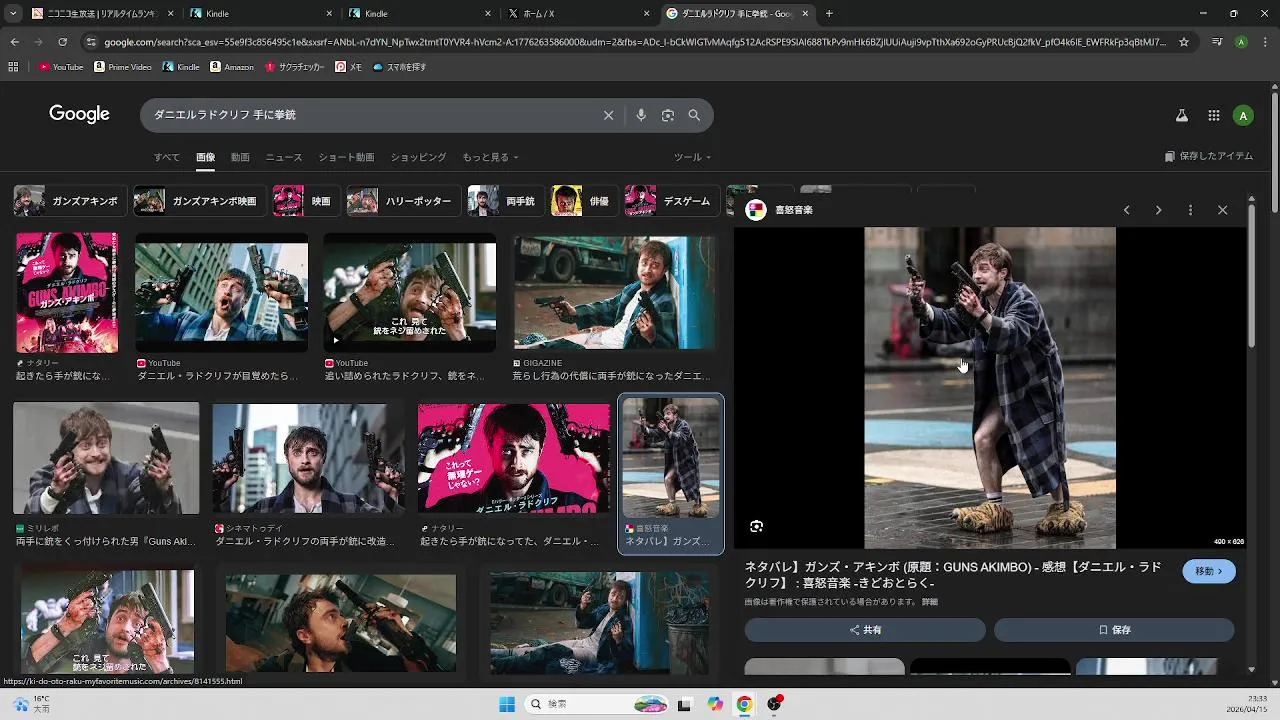Switch to ショート動画 results tab
Image resolution: width=1280 pixels, height=720 pixels.
tap(346, 157)
